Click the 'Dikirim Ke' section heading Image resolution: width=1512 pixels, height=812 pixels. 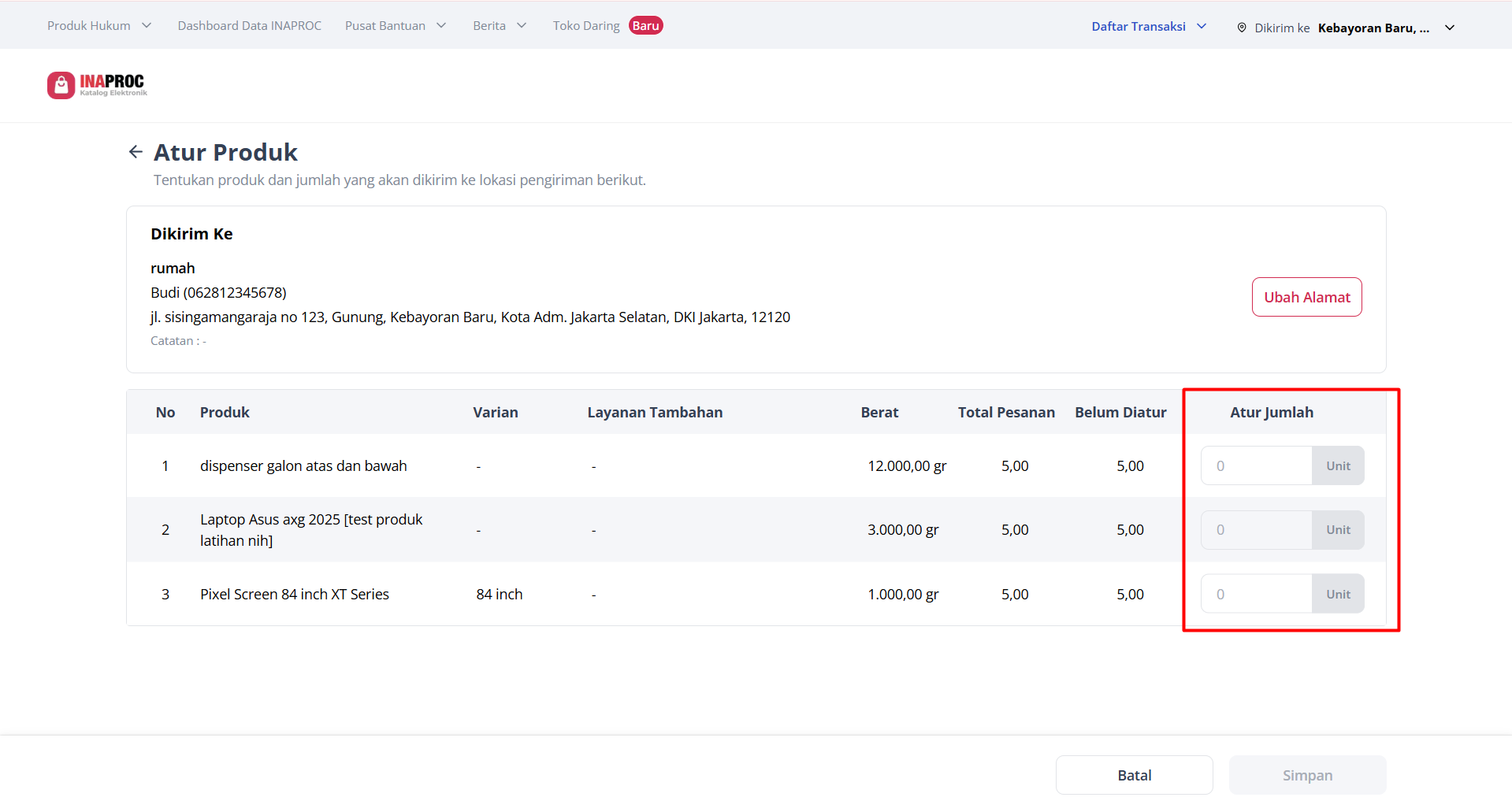pyautogui.click(x=191, y=234)
